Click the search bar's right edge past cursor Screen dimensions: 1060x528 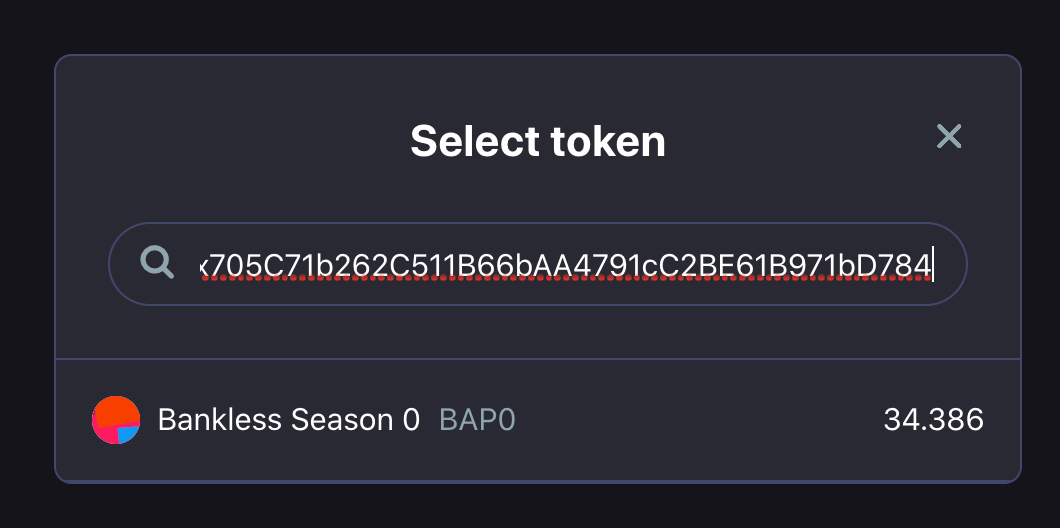948,264
